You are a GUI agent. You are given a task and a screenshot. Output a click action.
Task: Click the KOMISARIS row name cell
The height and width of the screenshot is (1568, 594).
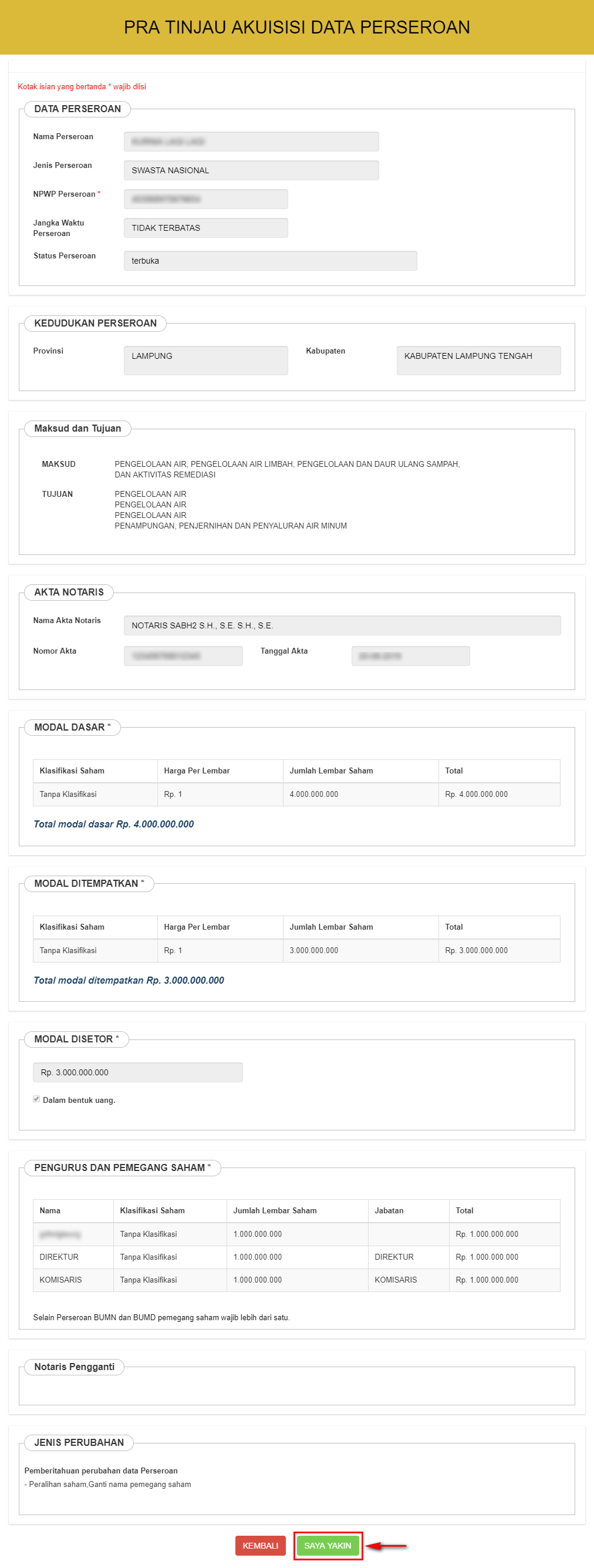pos(60,1280)
